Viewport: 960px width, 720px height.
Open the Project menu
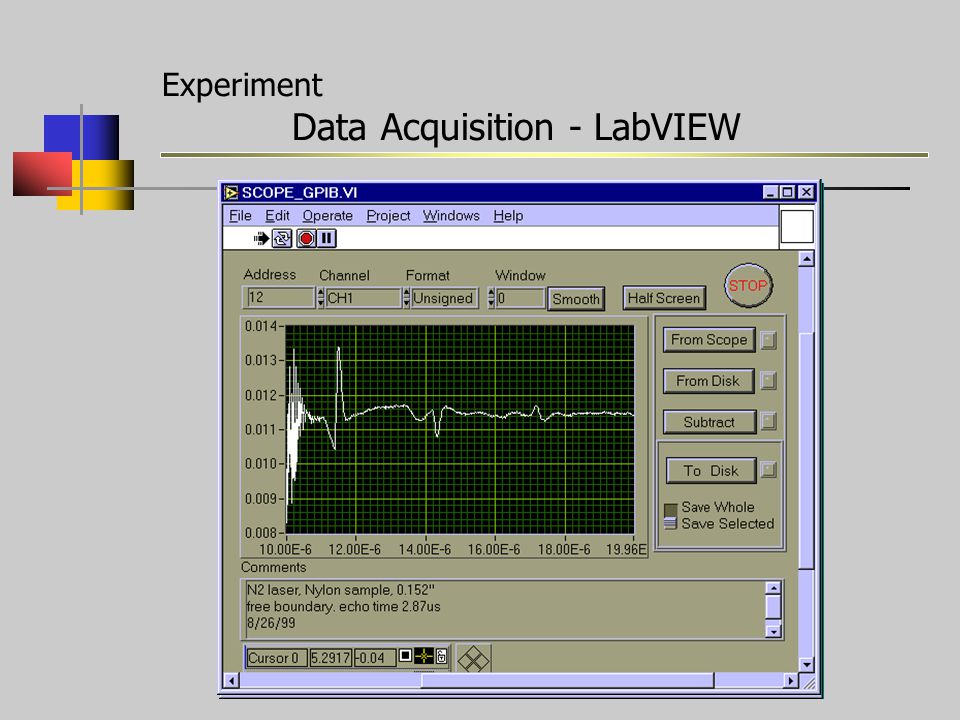[x=388, y=216]
